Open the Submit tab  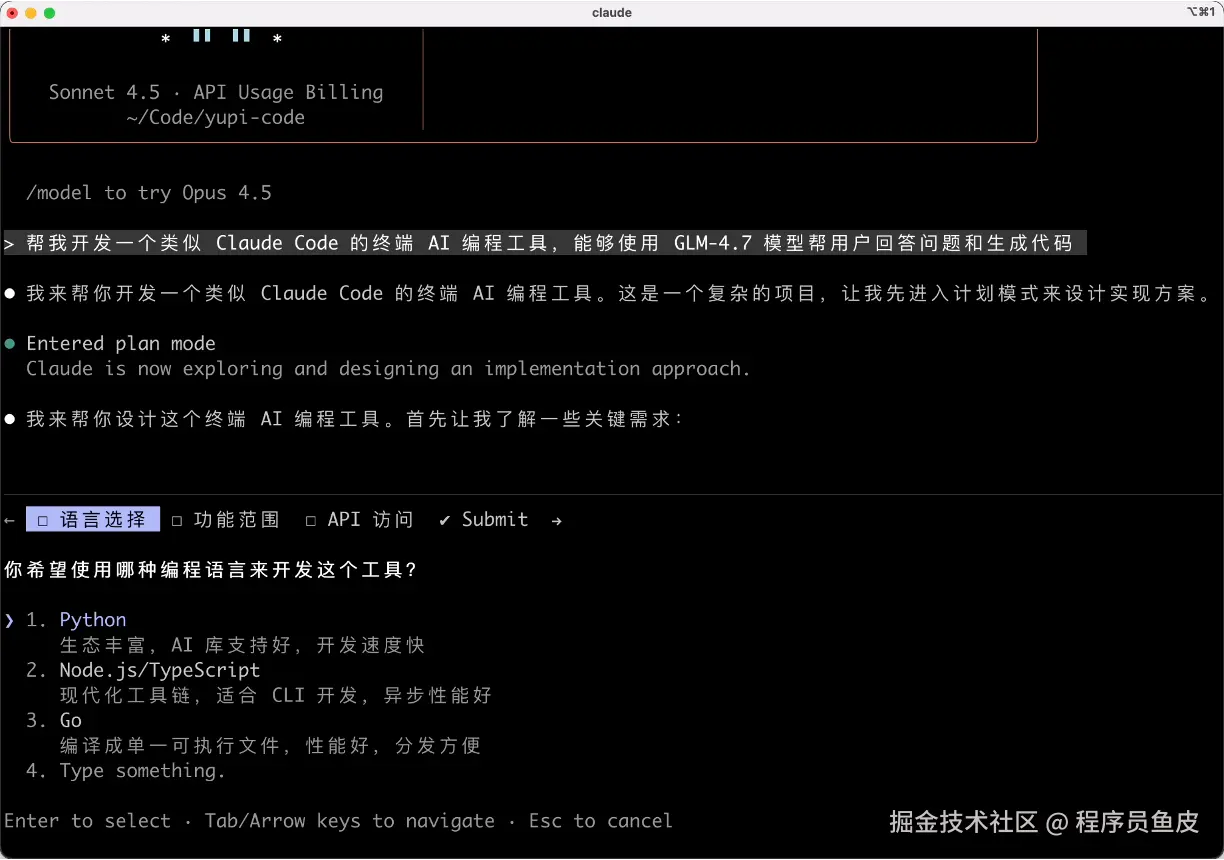pyautogui.click(x=484, y=520)
